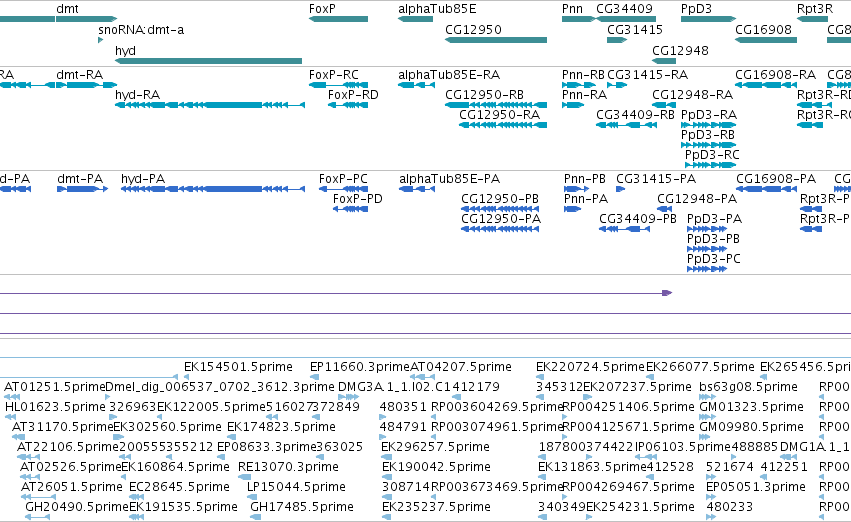Select the snoRNA:dmt-a gene label
This screenshot has width=851, height=522.
141,30
